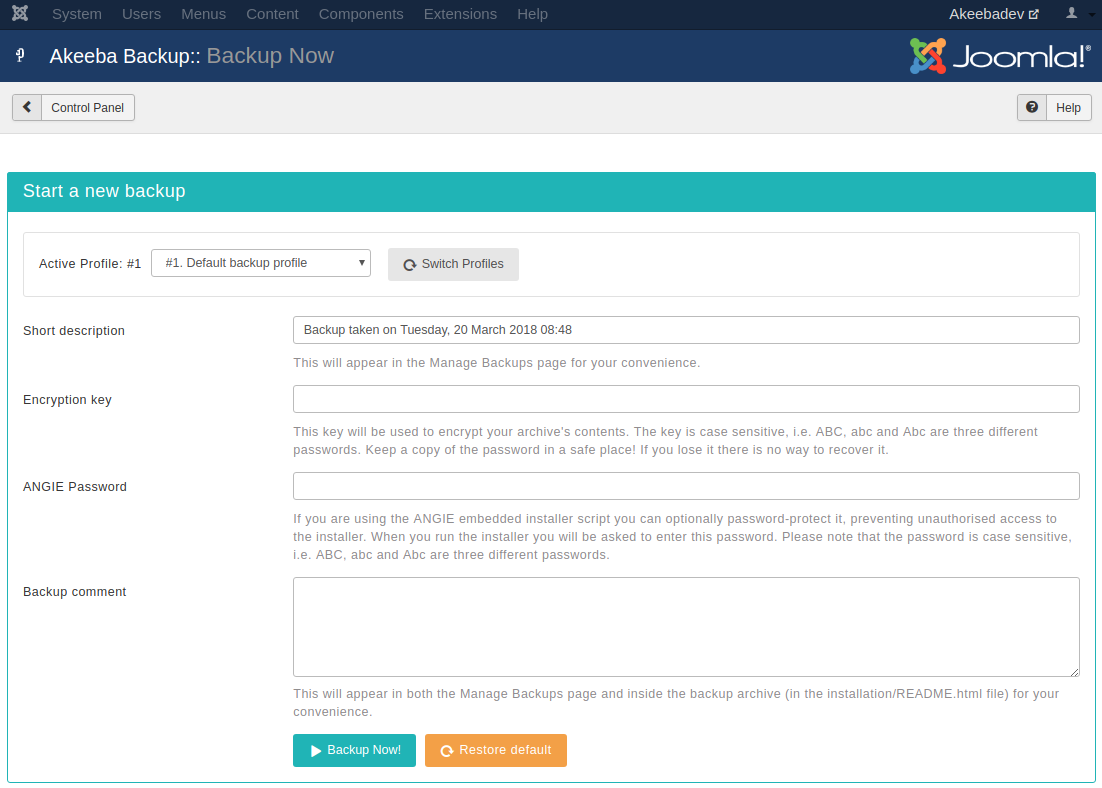1102x788 pixels.
Task: Open the Content menu
Action: 272,14
